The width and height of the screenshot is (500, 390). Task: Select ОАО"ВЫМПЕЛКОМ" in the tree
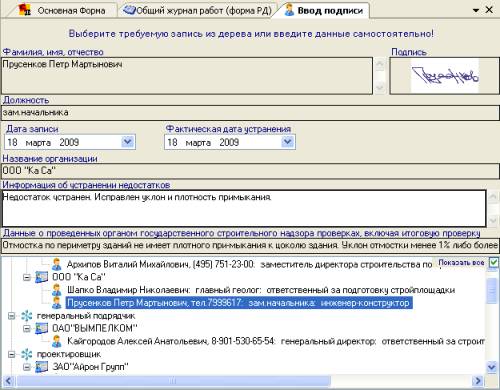(95, 329)
